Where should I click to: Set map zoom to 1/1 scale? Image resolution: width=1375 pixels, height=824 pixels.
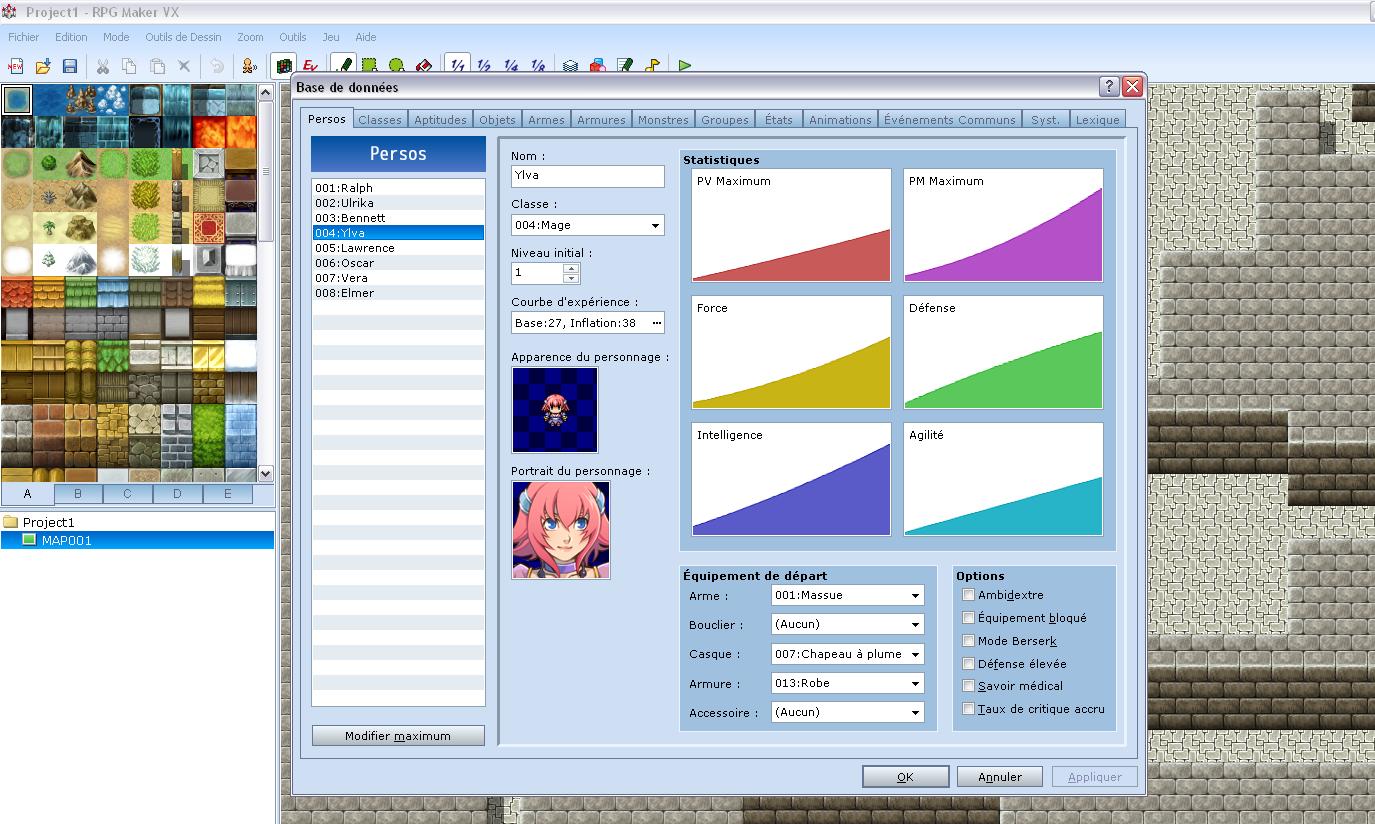coord(457,66)
